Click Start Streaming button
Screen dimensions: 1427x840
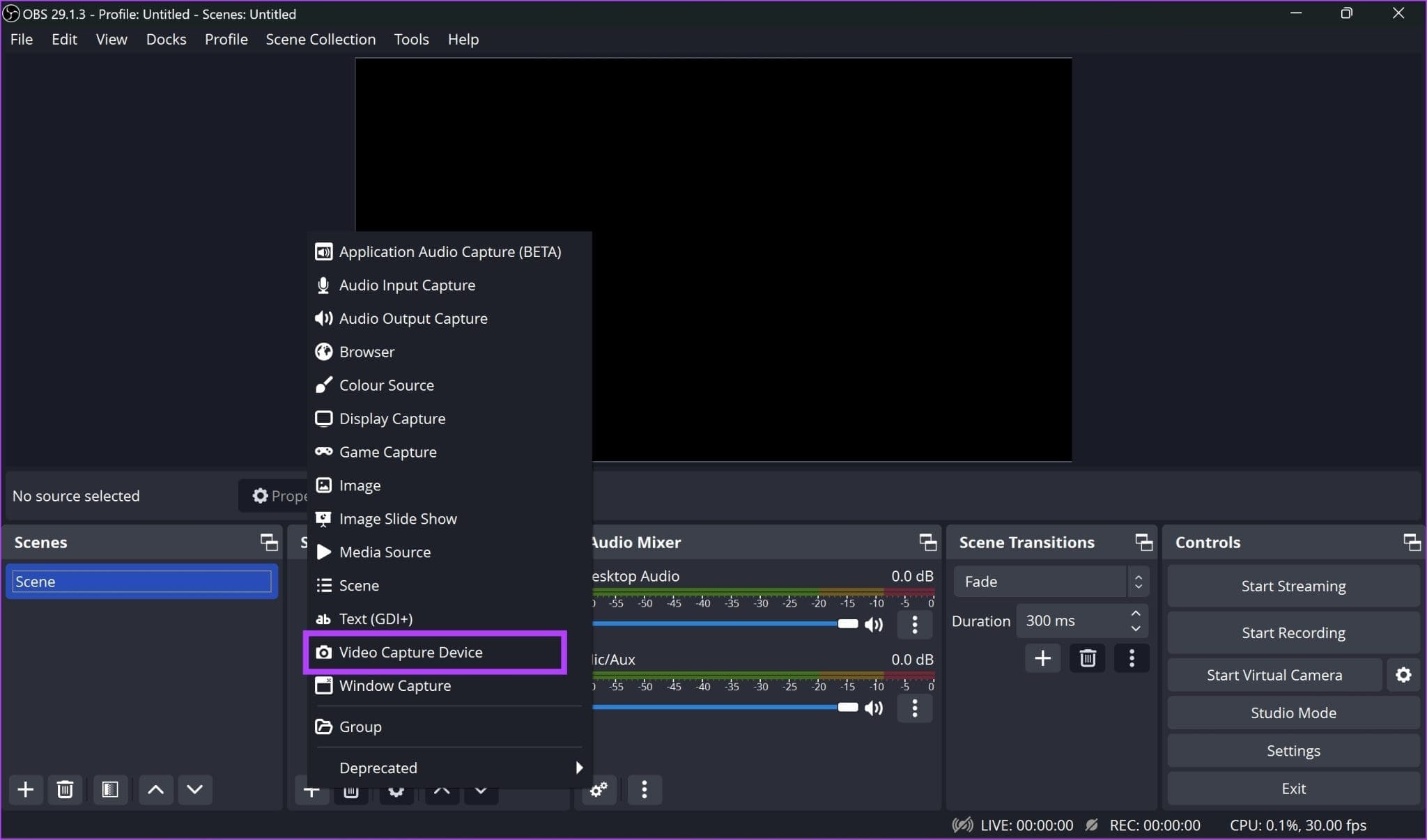click(x=1293, y=585)
